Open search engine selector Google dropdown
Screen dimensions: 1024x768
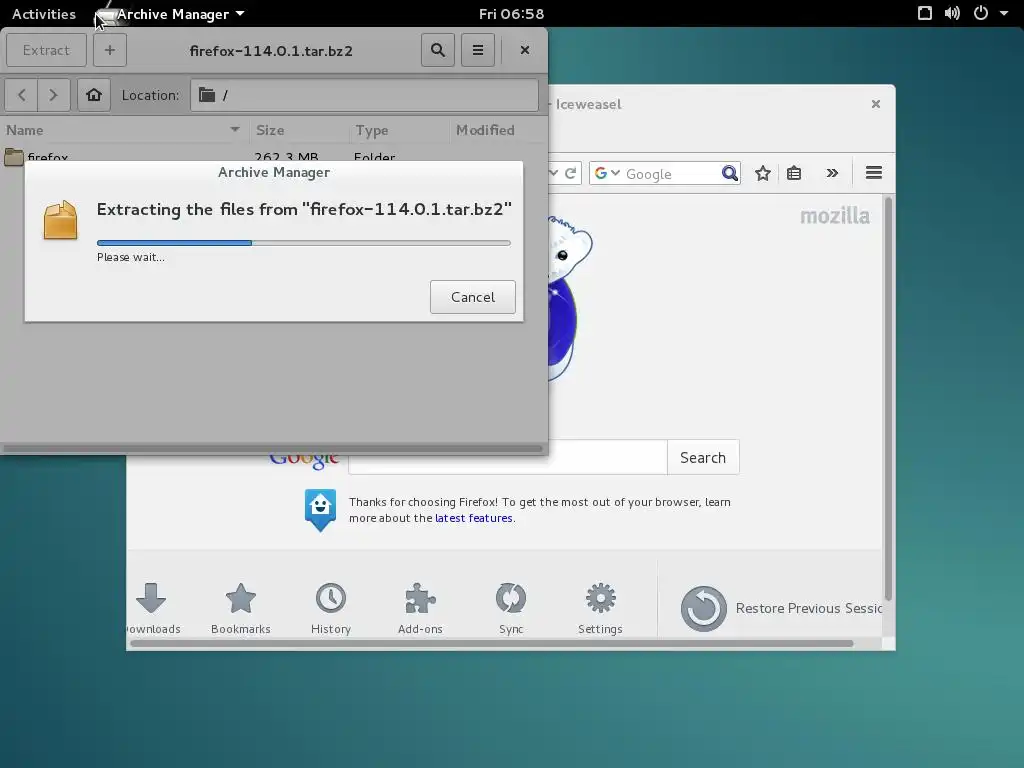[607, 173]
